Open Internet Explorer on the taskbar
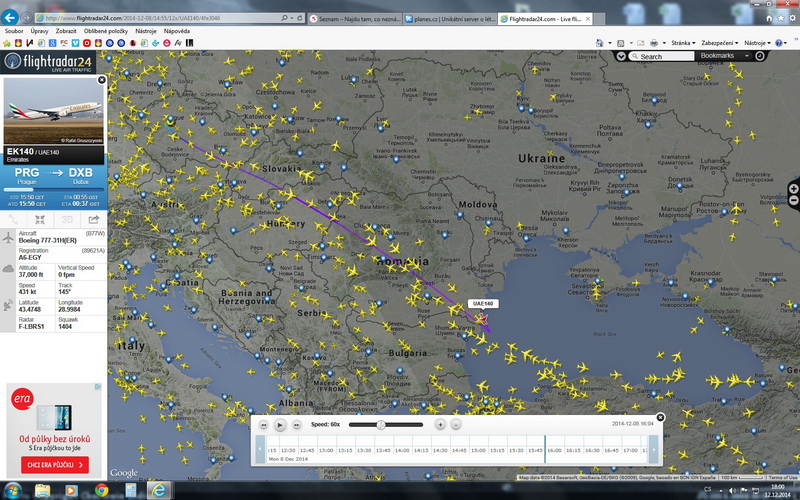800x500 pixels. (159, 491)
